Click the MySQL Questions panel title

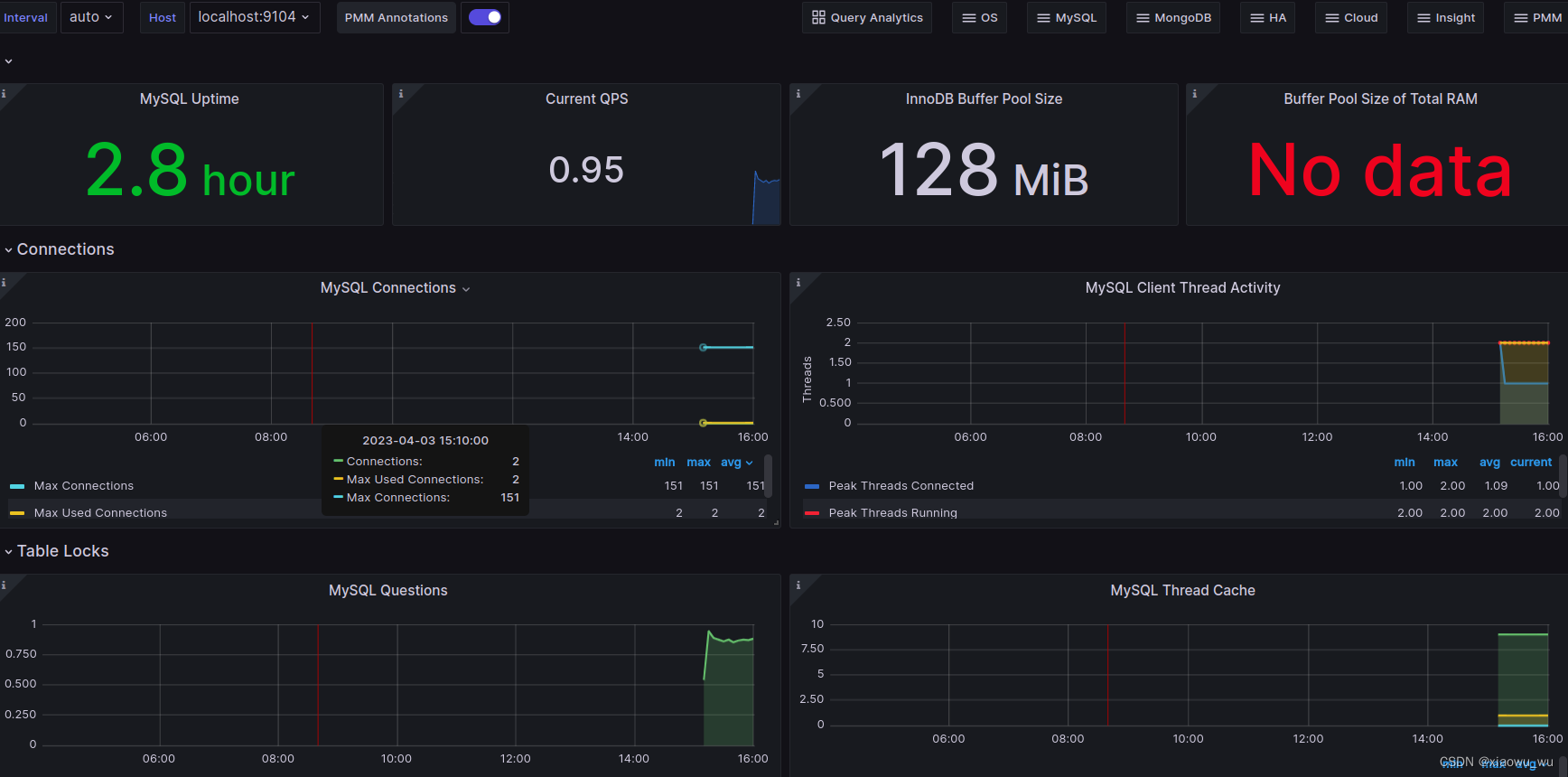click(x=388, y=591)
